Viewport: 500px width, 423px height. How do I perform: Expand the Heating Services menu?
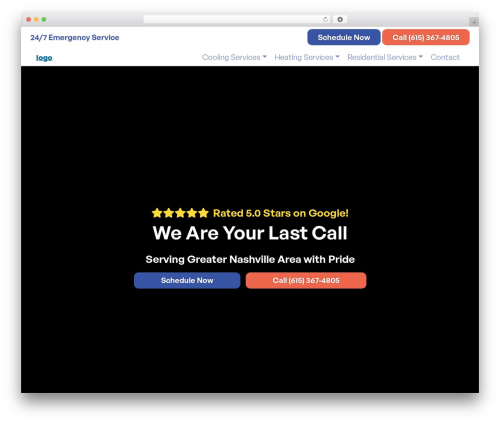coord(307,57)
